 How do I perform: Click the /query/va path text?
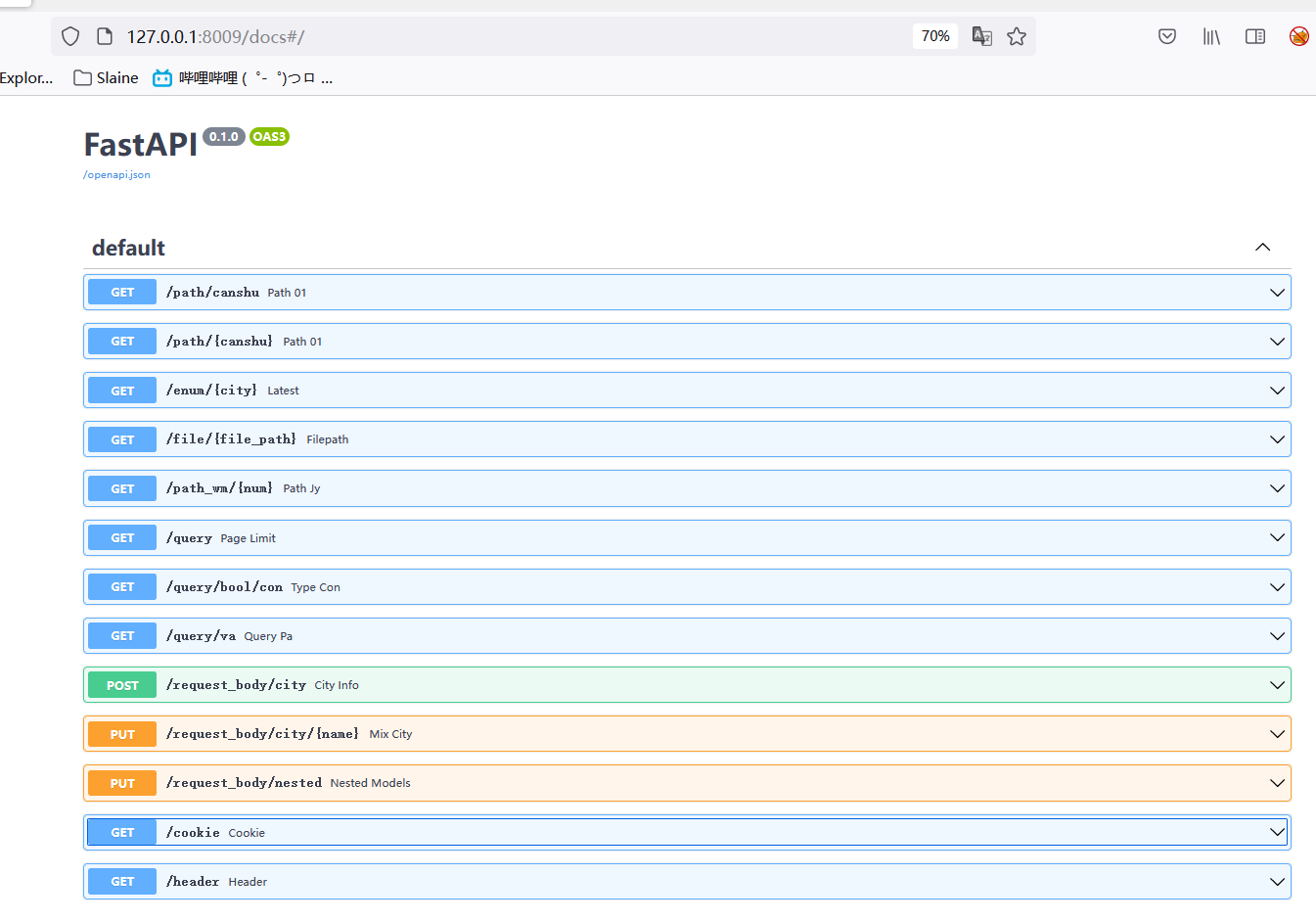pyautogui.click(x=201, y=636)
